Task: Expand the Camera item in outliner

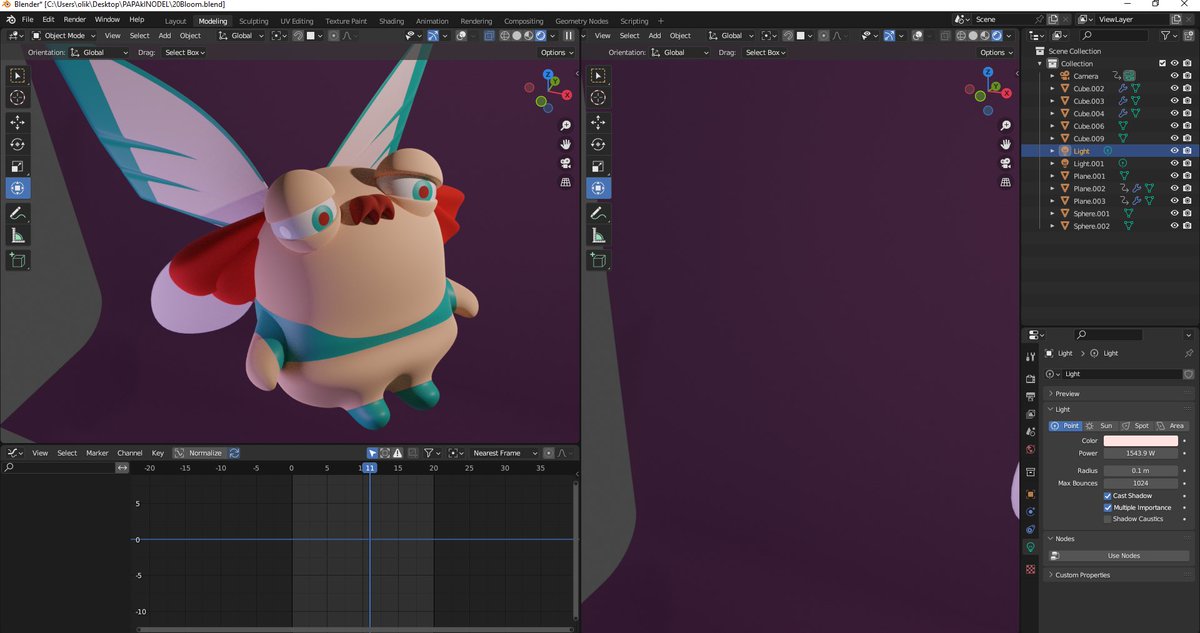Action: tap(1052, 76)
